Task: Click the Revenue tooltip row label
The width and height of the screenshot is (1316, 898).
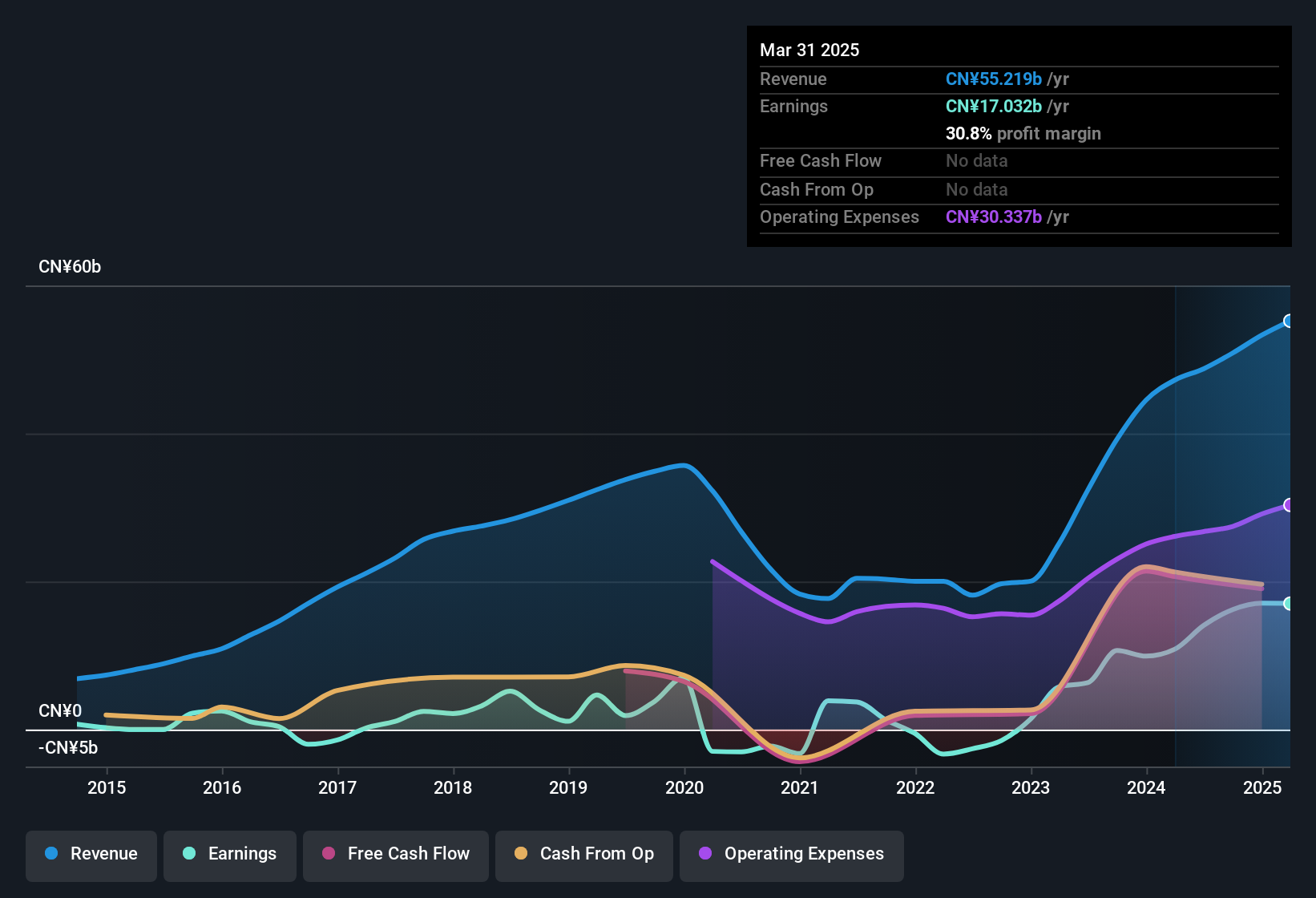Action: [793, 79]
